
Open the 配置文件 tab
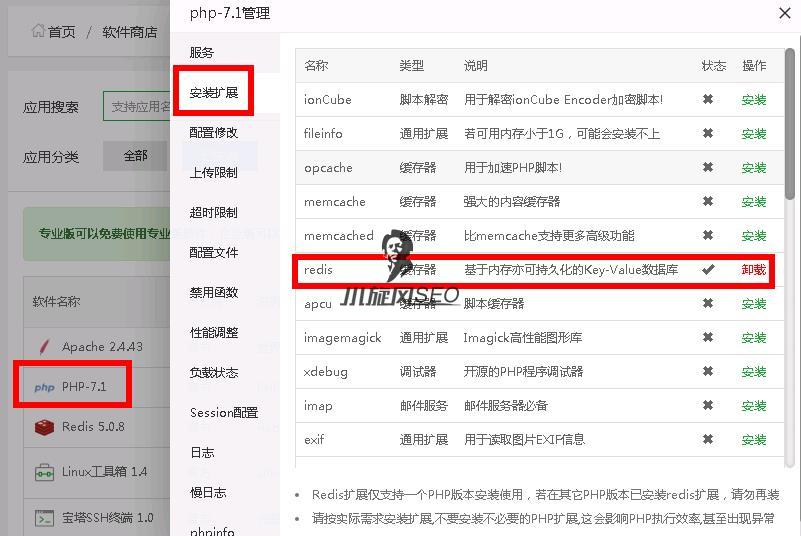(214, 252)
